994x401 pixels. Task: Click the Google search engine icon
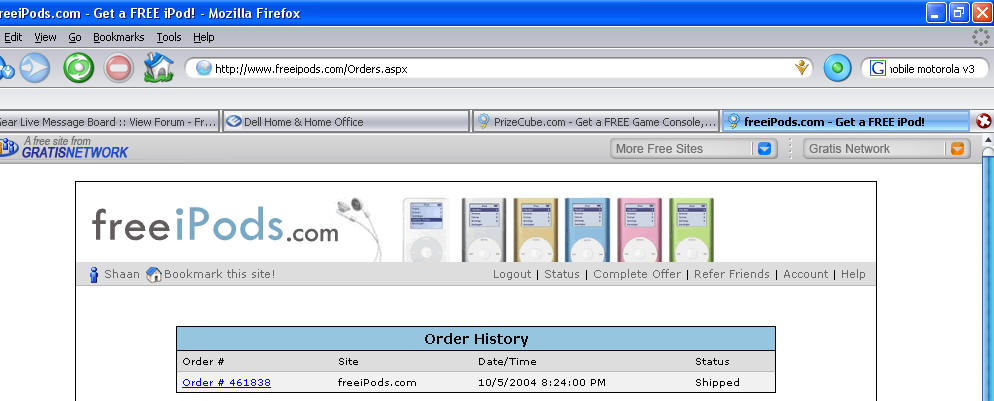coord(877,68)
